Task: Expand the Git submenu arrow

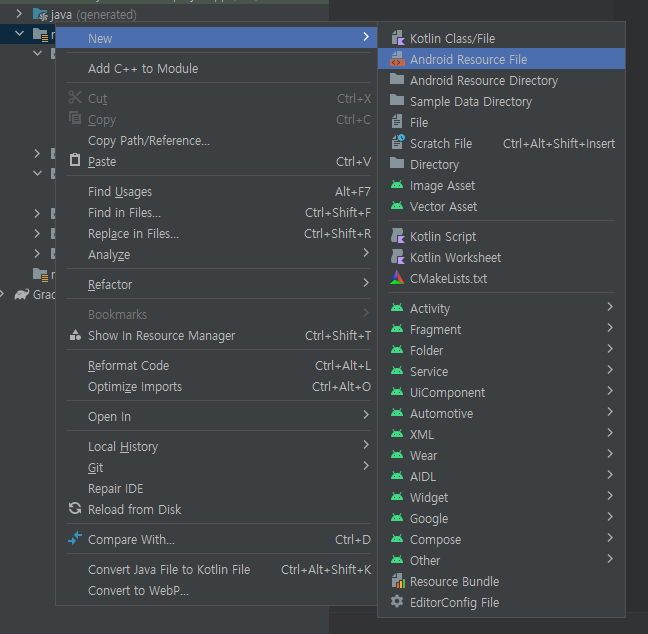Action: coord(366,466)
